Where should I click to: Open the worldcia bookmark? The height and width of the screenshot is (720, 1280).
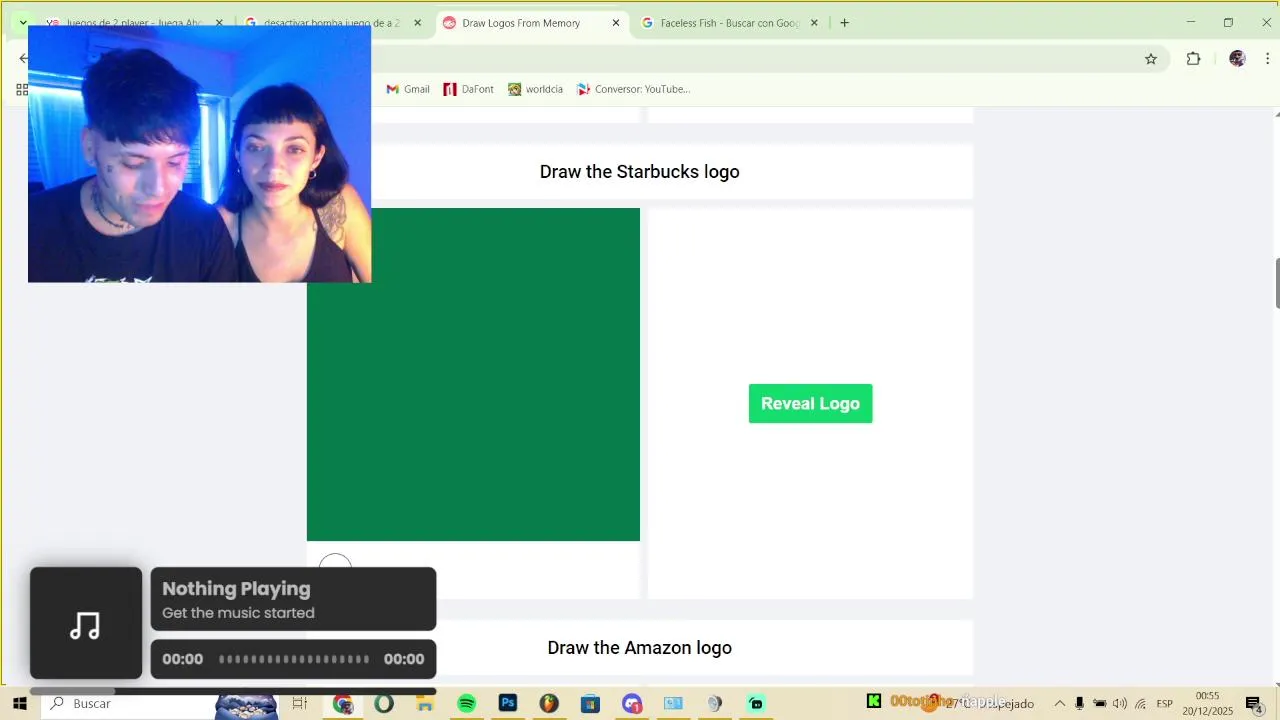pyautogui.click(x=535, y=89)
